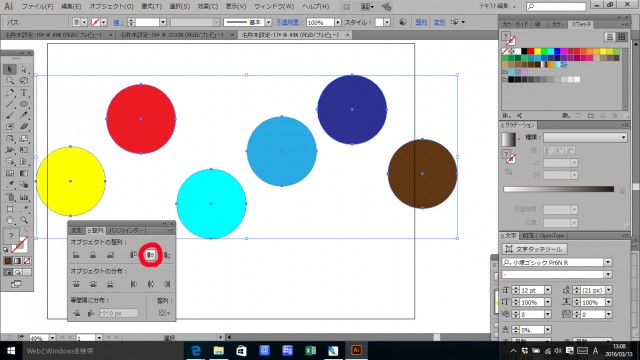This screenshot has width=640, height=360.
Task: Select the Lasso tool
Action: 24,81
